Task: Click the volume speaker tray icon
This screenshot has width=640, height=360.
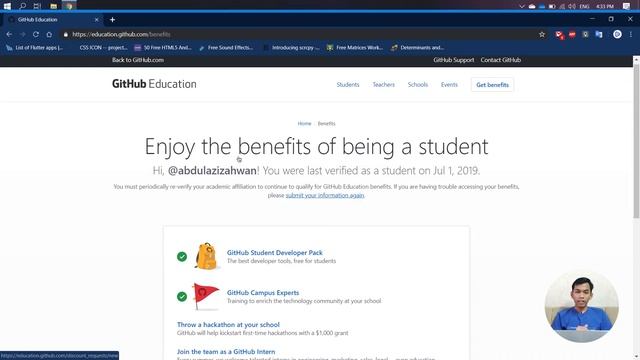Action: click(x=572, y=6)
